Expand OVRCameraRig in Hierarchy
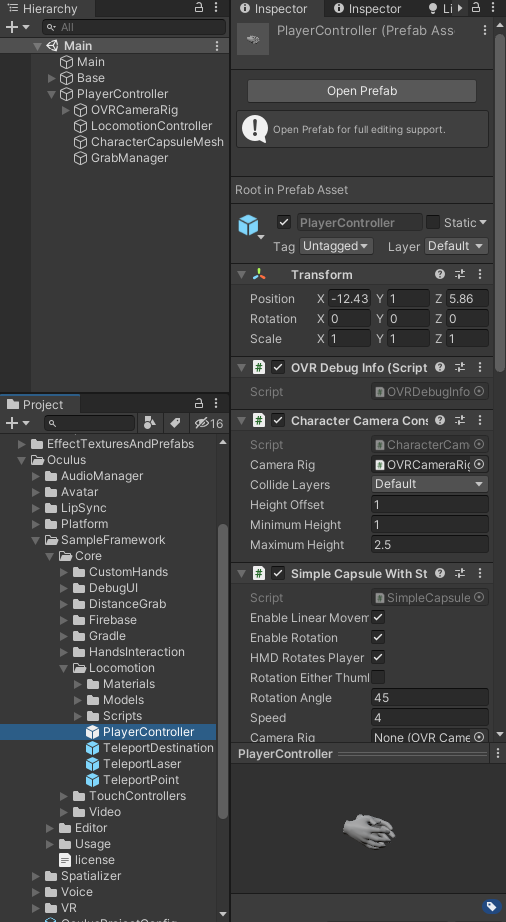506x922 pixels. (65, 110)
